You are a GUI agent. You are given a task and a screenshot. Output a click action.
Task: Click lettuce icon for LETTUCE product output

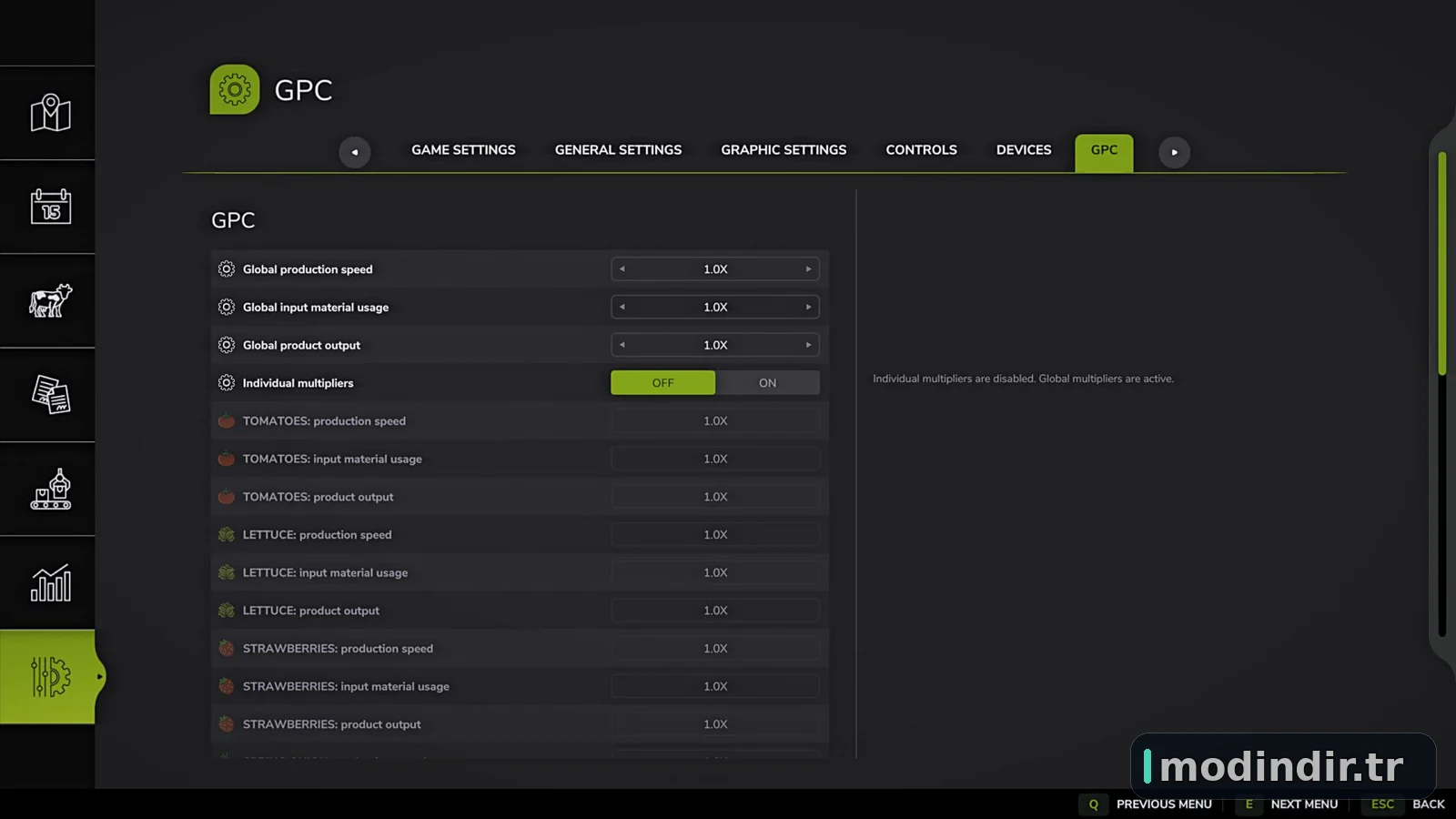(x=227, y=611)
